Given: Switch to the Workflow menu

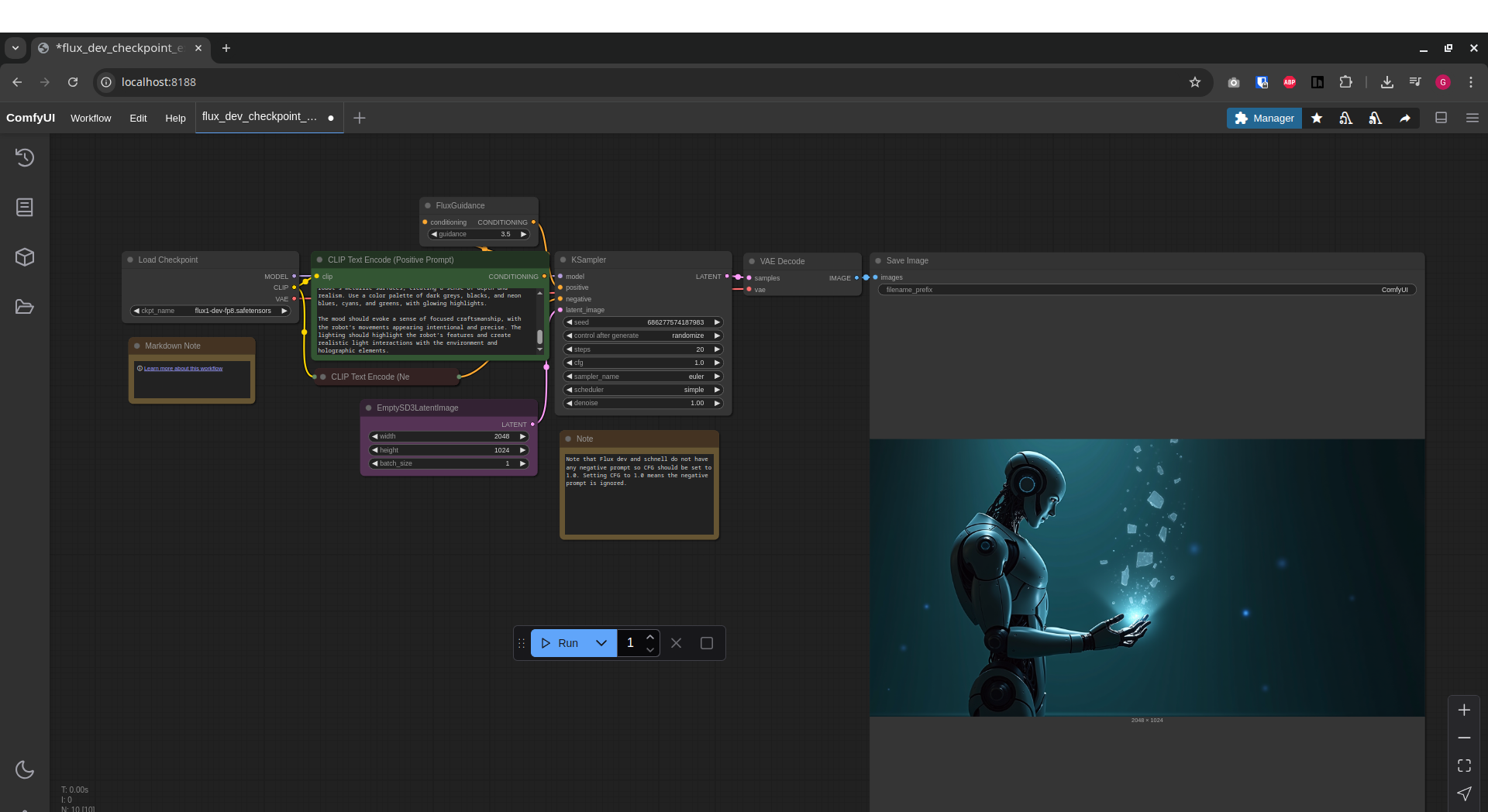Looking at the screenshot, I should pos(90,118).
